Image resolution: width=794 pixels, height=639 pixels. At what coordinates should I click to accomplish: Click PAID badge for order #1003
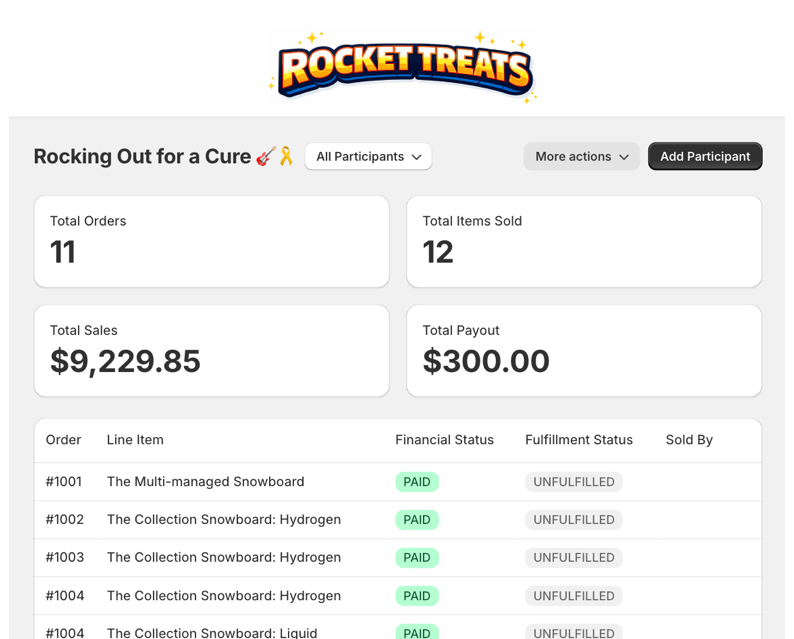(x=417, y=557)
